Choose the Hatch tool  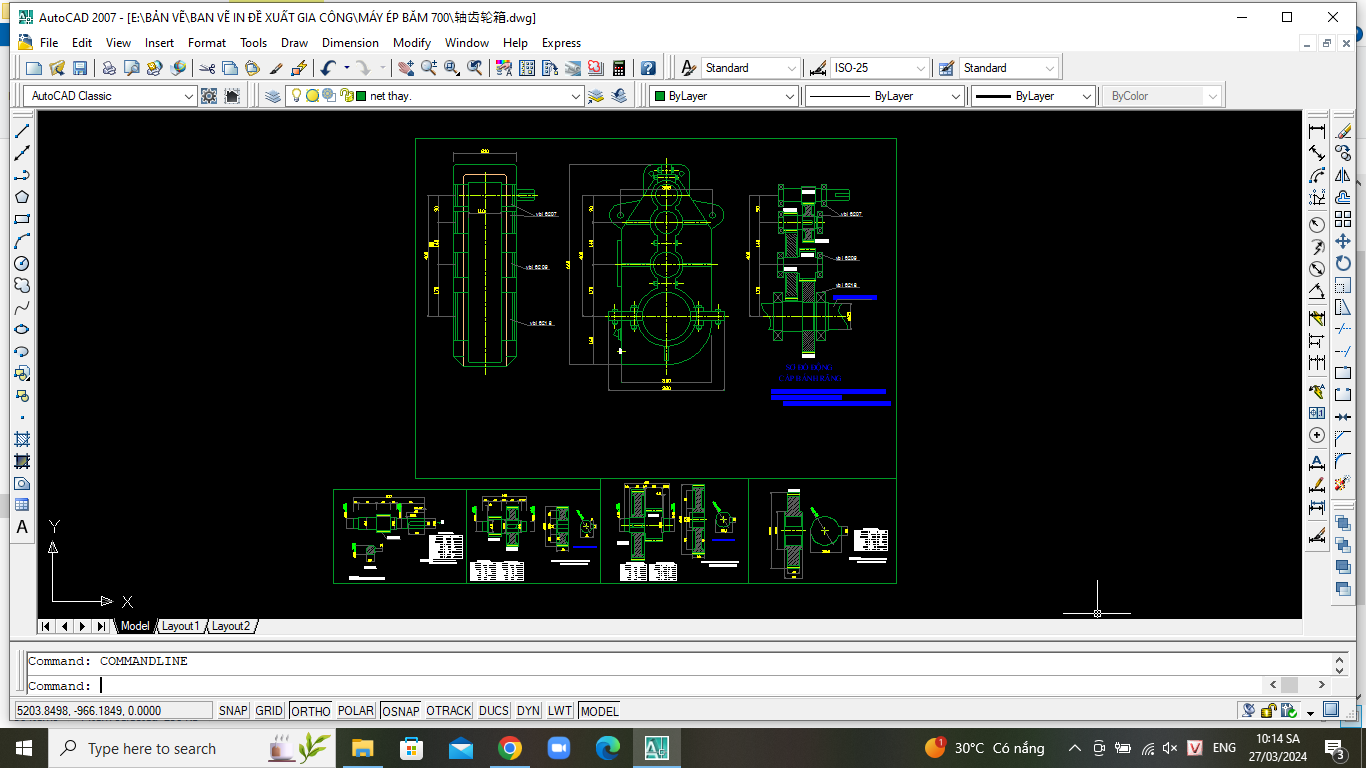click(21, 439)
